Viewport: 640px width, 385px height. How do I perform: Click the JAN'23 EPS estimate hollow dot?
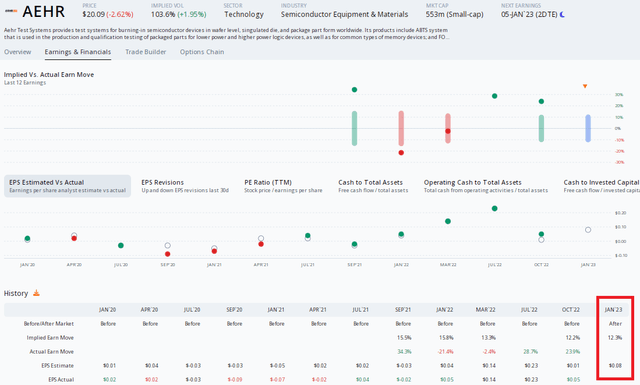588,230
